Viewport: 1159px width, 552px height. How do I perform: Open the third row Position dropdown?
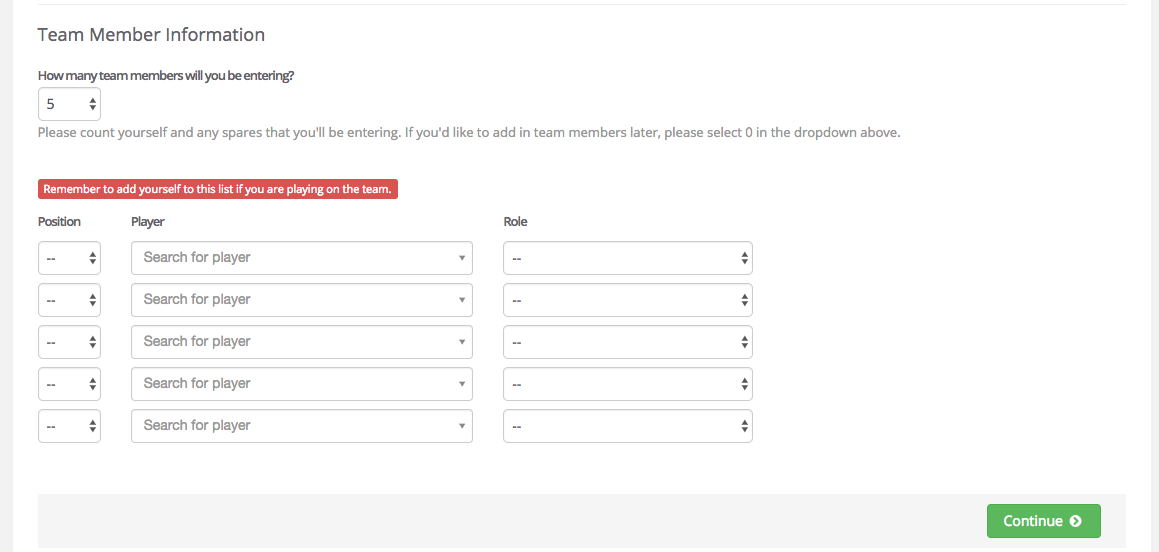69,342
